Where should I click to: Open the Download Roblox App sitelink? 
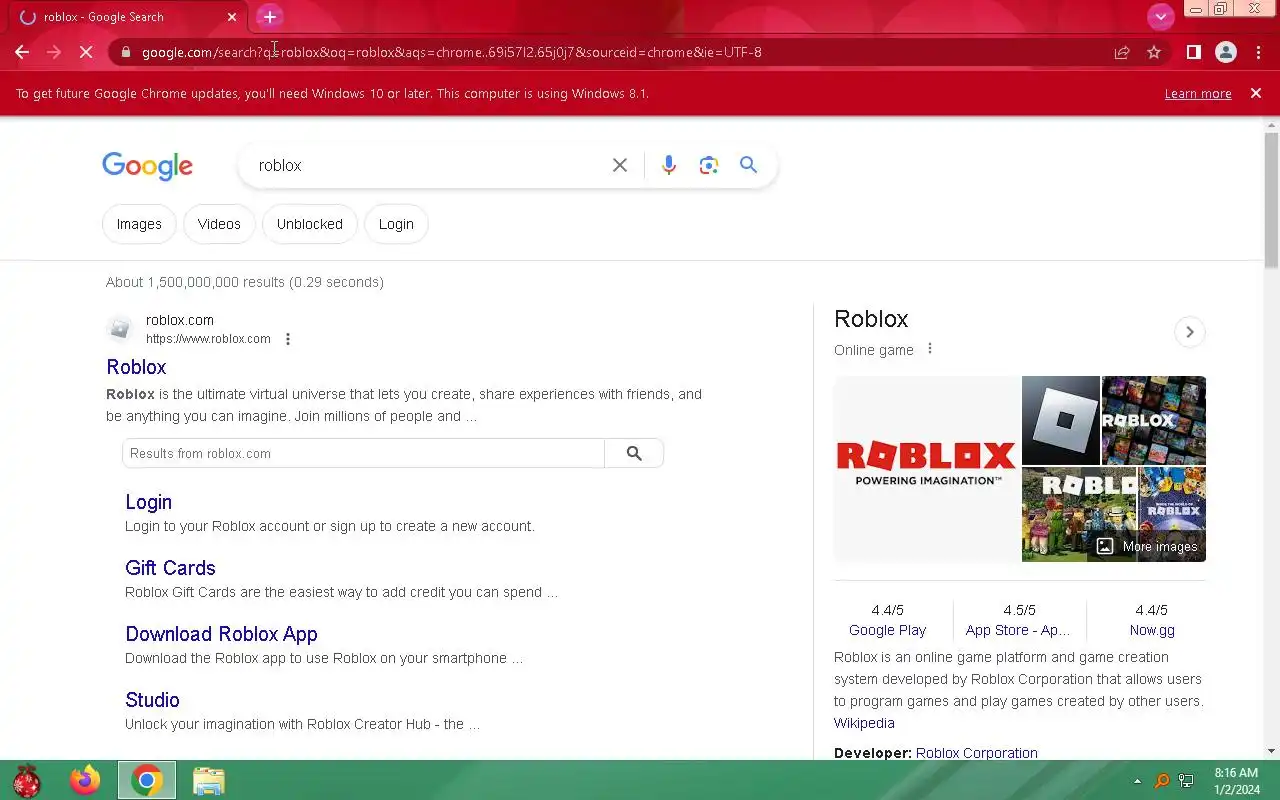pos(221,634)
